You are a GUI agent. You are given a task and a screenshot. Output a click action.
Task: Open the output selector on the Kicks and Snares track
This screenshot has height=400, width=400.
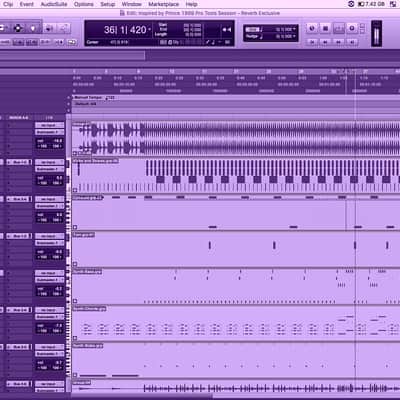50,169
